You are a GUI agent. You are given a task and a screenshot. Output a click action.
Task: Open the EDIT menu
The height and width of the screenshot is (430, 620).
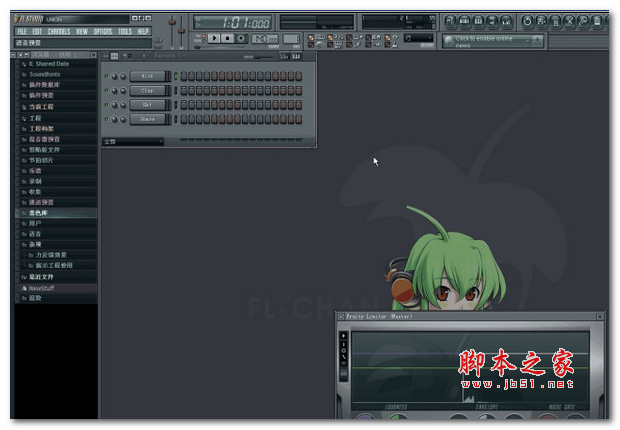tap(37, 31)
